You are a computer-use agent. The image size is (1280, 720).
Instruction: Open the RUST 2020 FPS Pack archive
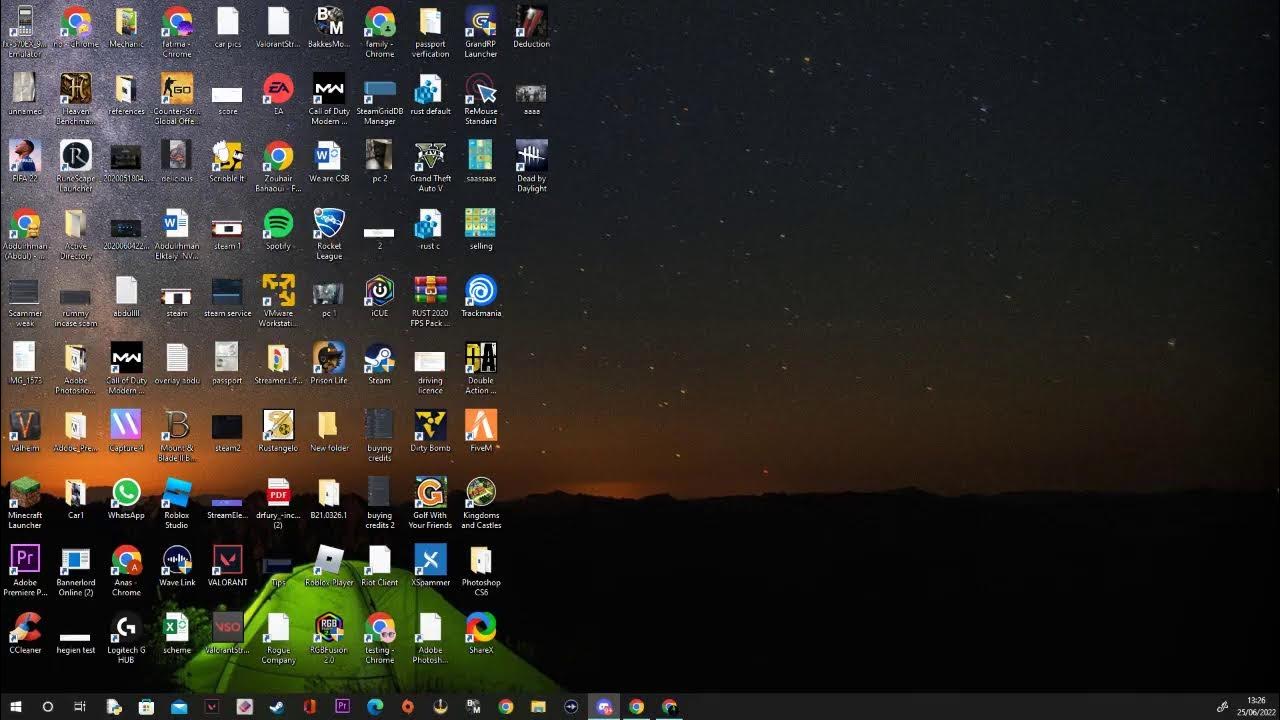point(430,301)
